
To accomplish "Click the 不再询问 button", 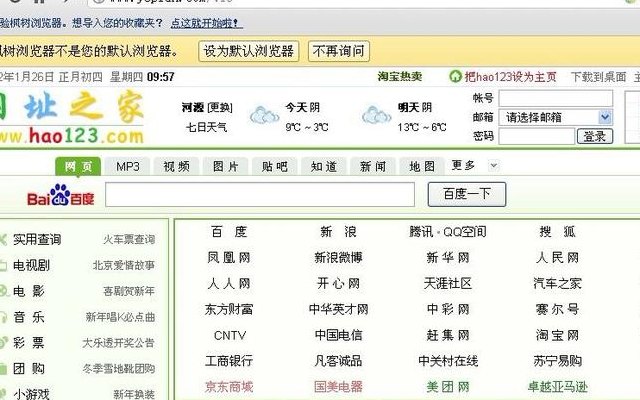I will click(x=338, y=51).
